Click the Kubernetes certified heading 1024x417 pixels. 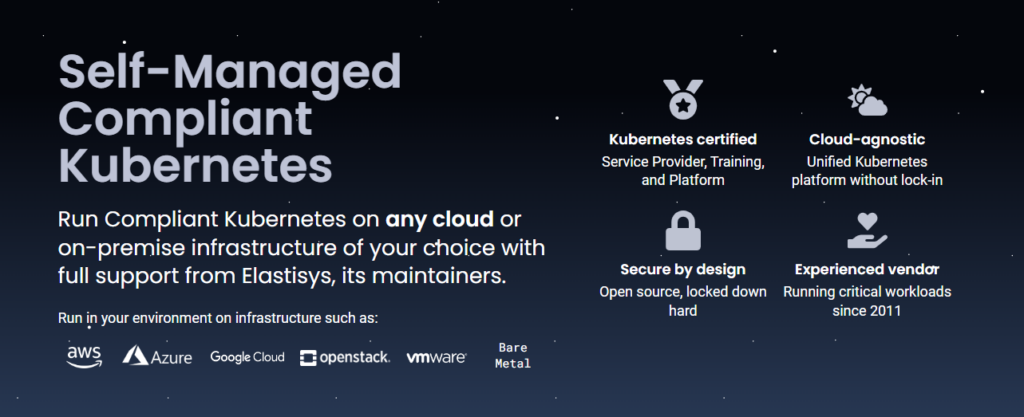pos(683,139)
